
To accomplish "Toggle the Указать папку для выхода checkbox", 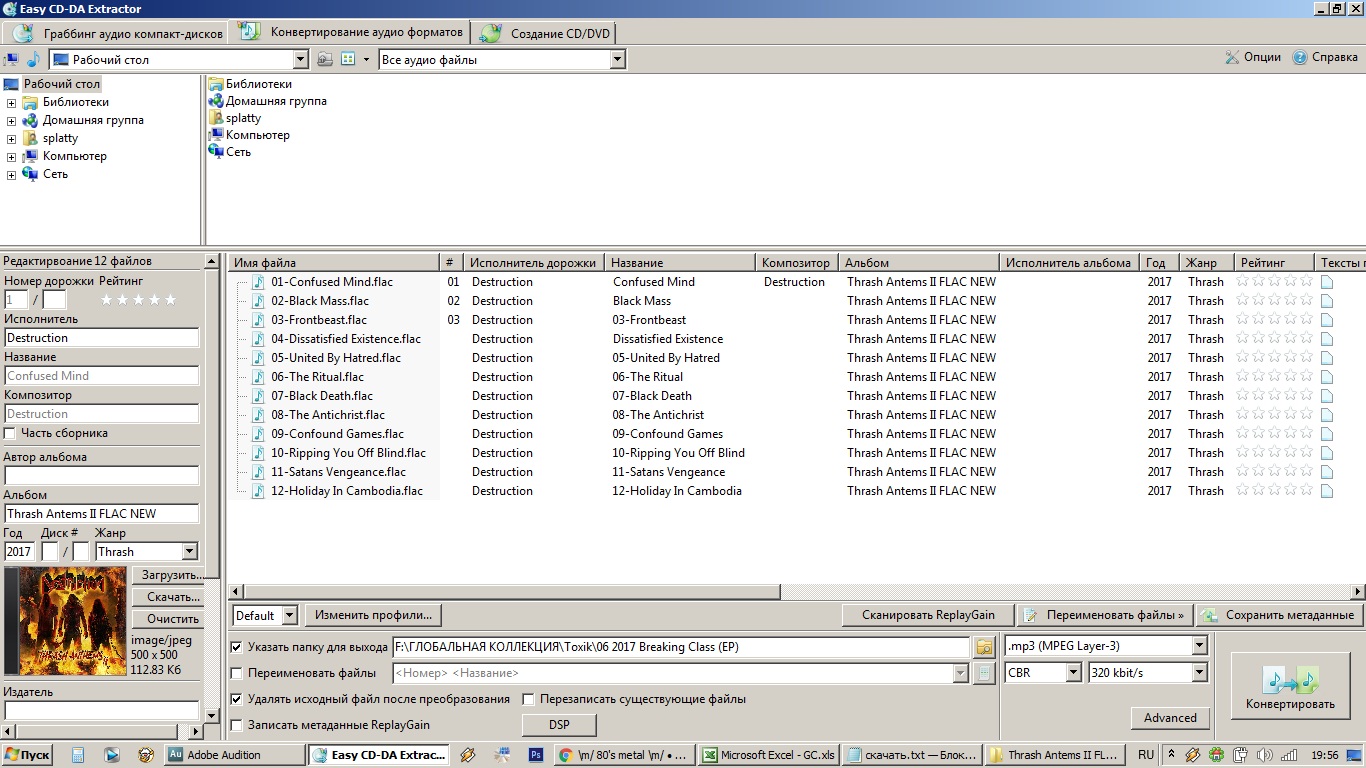I will [237, 647].
